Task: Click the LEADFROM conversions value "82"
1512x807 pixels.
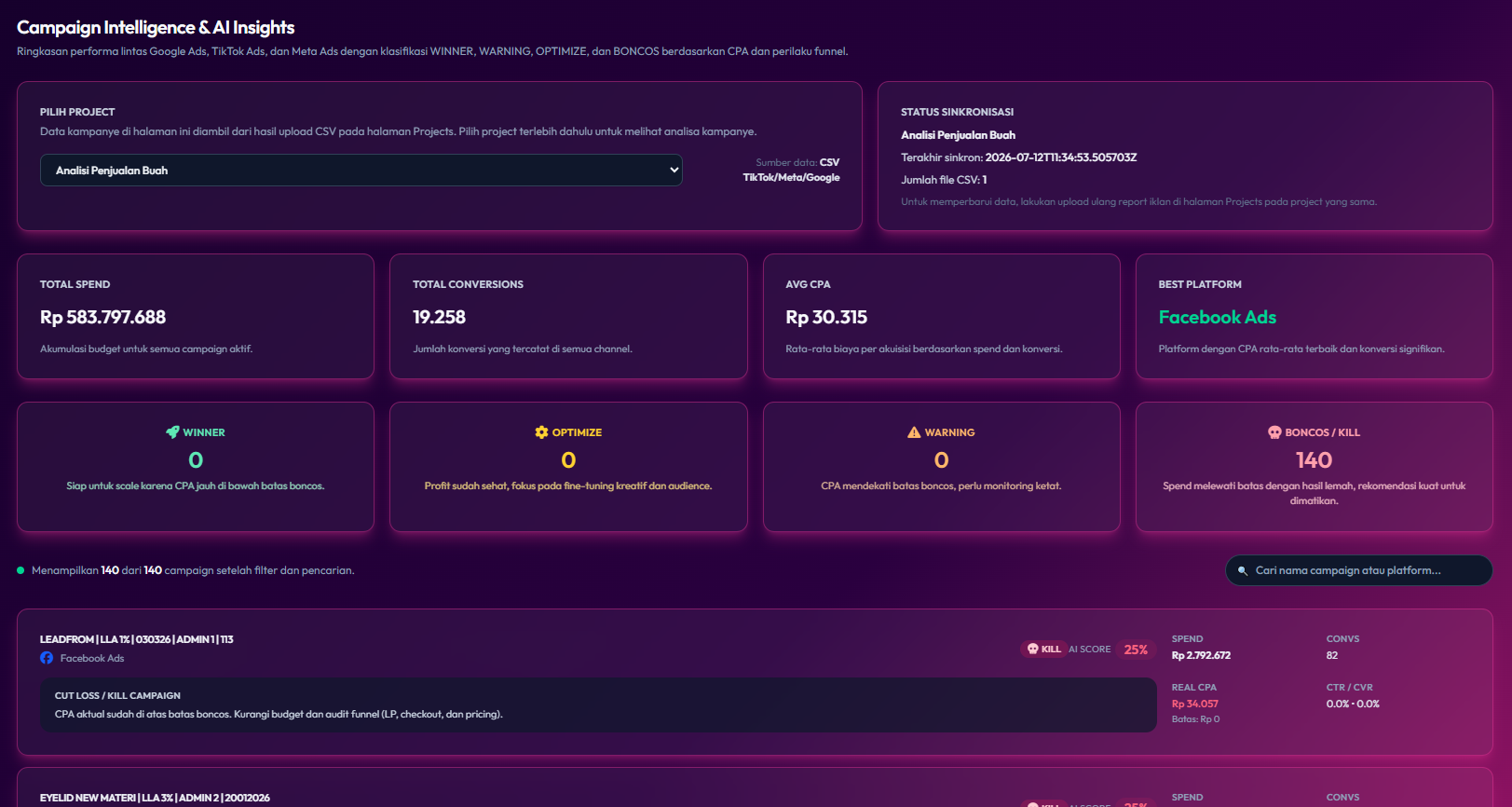Action: click(1332, 655)
